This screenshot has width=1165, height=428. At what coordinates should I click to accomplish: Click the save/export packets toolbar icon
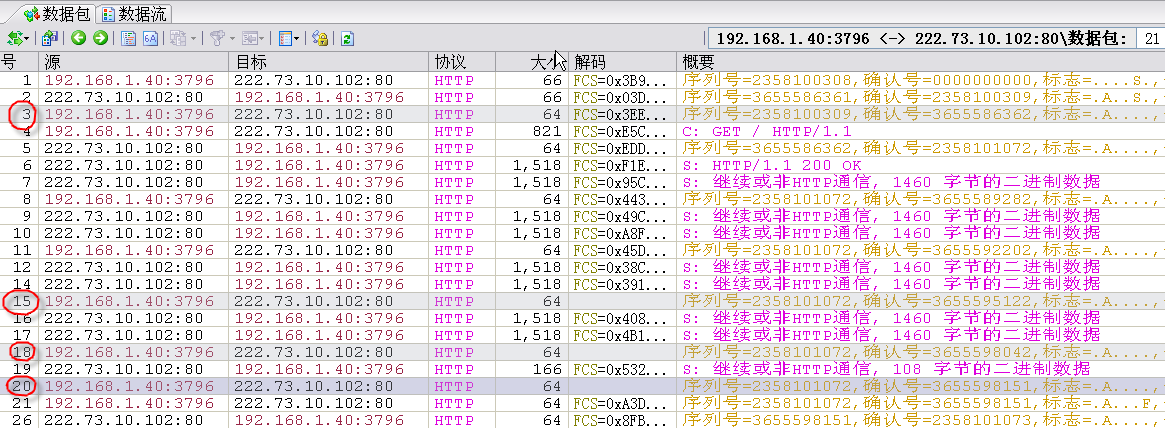(x=50, y=38)
